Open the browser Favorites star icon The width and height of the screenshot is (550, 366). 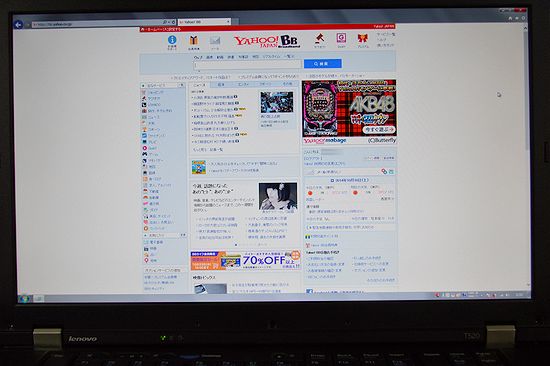[x=517, y=18]
